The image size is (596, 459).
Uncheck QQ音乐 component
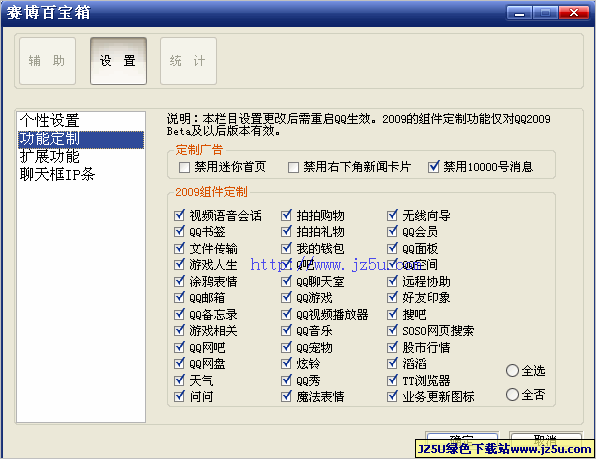click(x=286, y=331)
